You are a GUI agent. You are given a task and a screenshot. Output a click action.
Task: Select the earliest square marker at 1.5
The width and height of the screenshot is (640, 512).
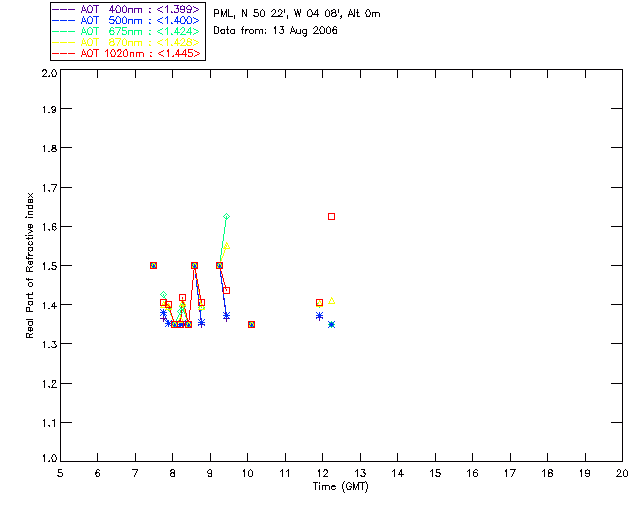(153, 265)
